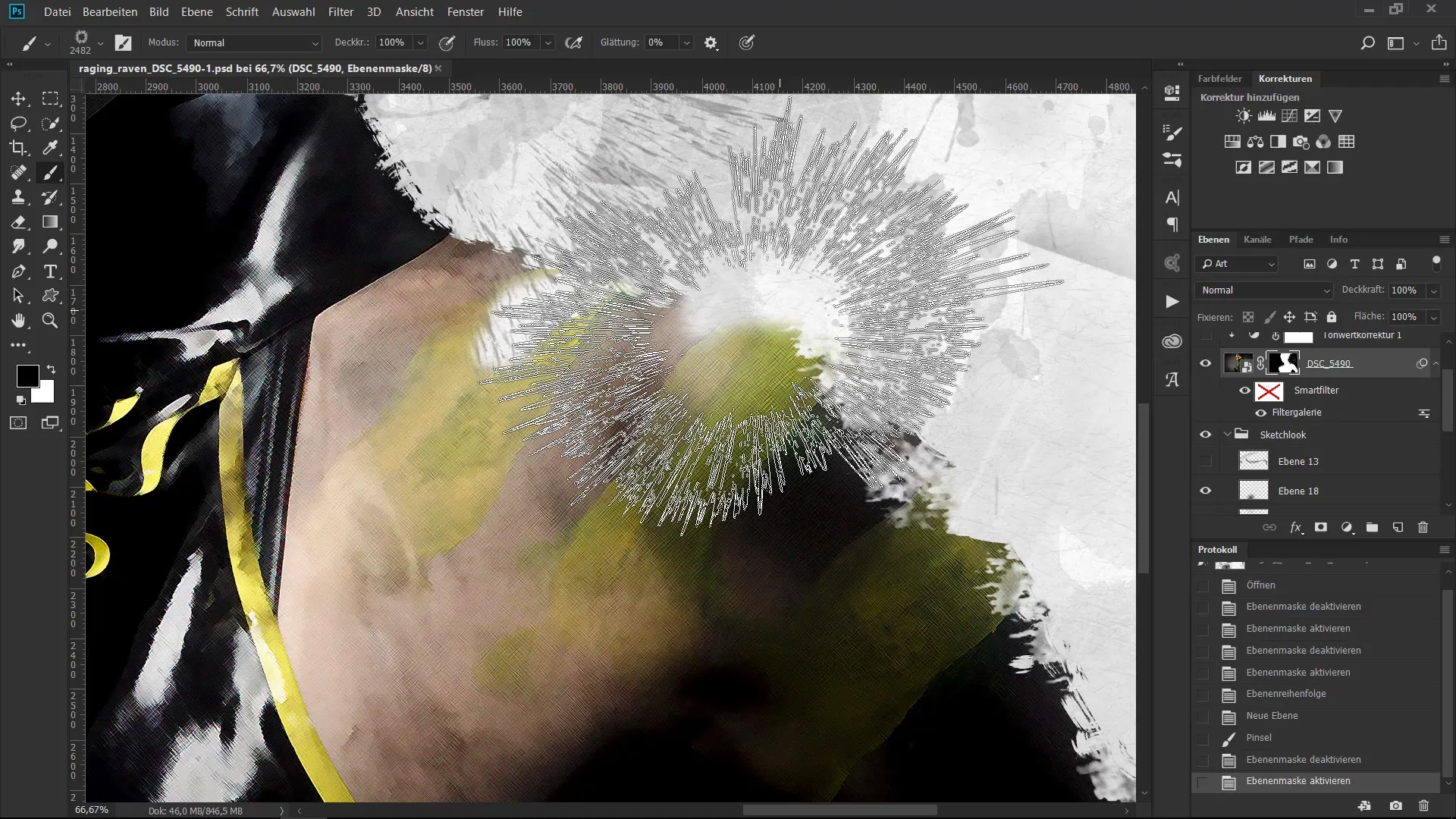Delete layer with Layers panel trash icon
This screenshot has height=819, width=1456.
pyautogui.click(x=1423, y=528)
